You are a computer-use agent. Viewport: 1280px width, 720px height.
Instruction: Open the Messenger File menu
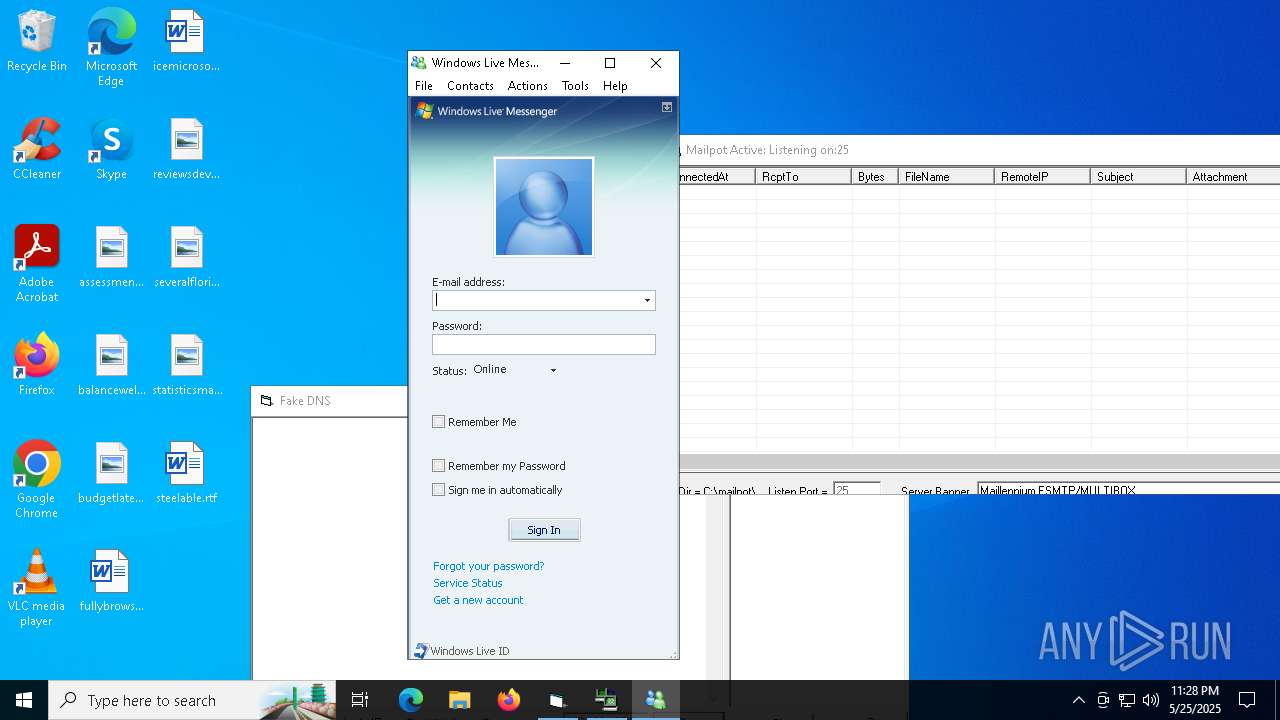coord(424,86)
